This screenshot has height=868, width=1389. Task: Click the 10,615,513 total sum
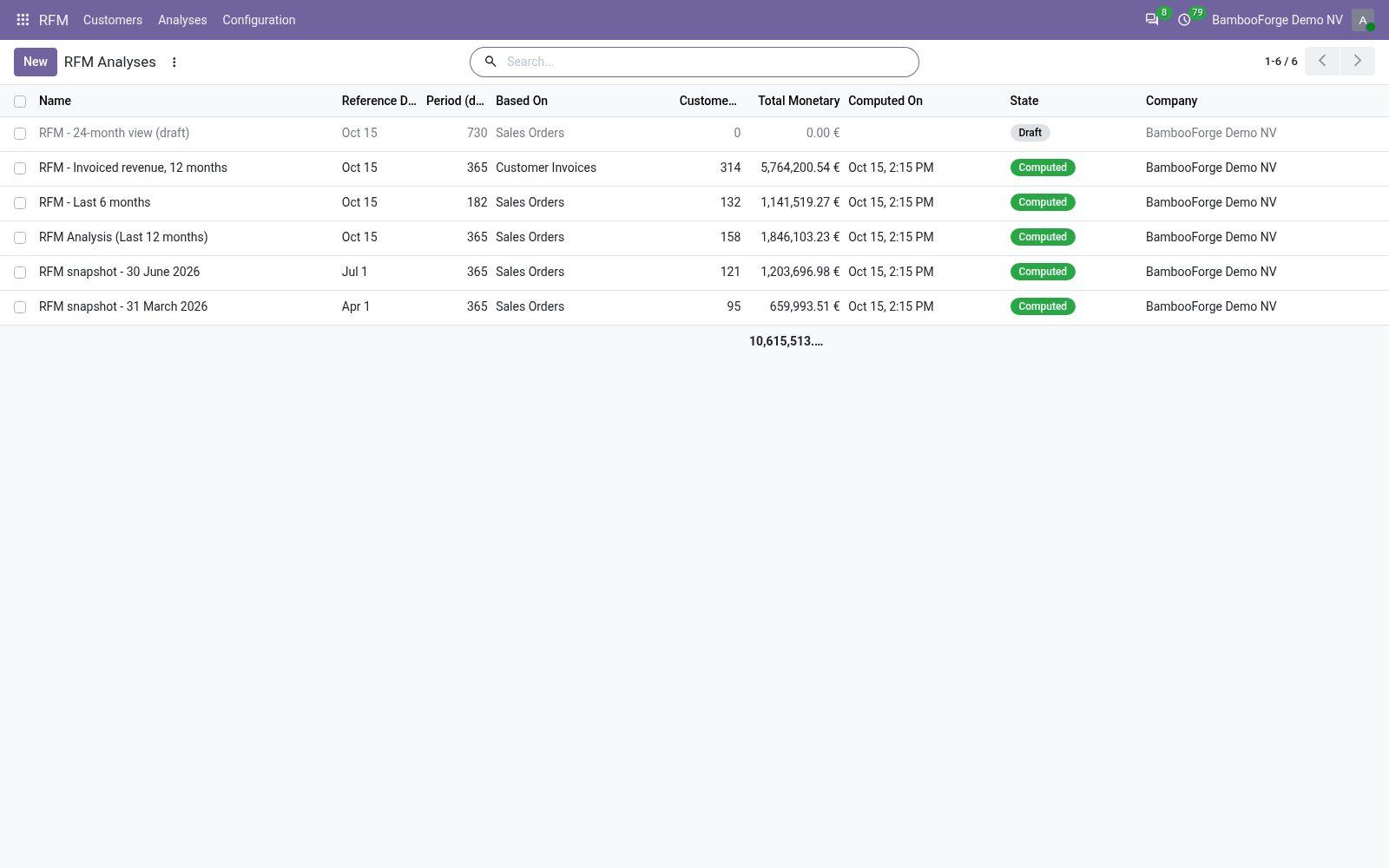(x=787, y=341)
